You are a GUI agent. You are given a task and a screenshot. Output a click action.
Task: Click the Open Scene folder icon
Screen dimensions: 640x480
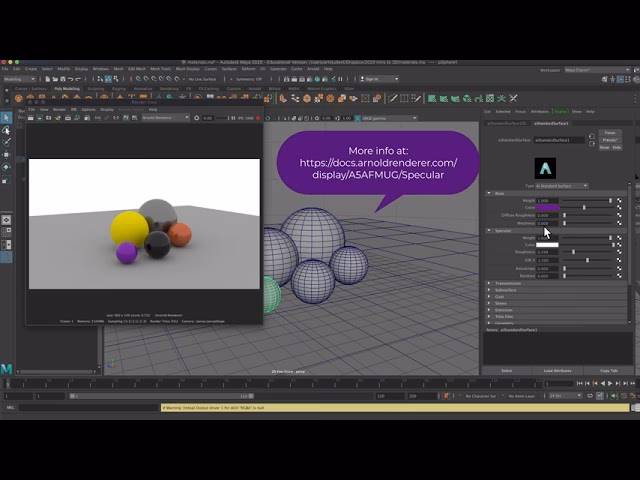(55, 79)
